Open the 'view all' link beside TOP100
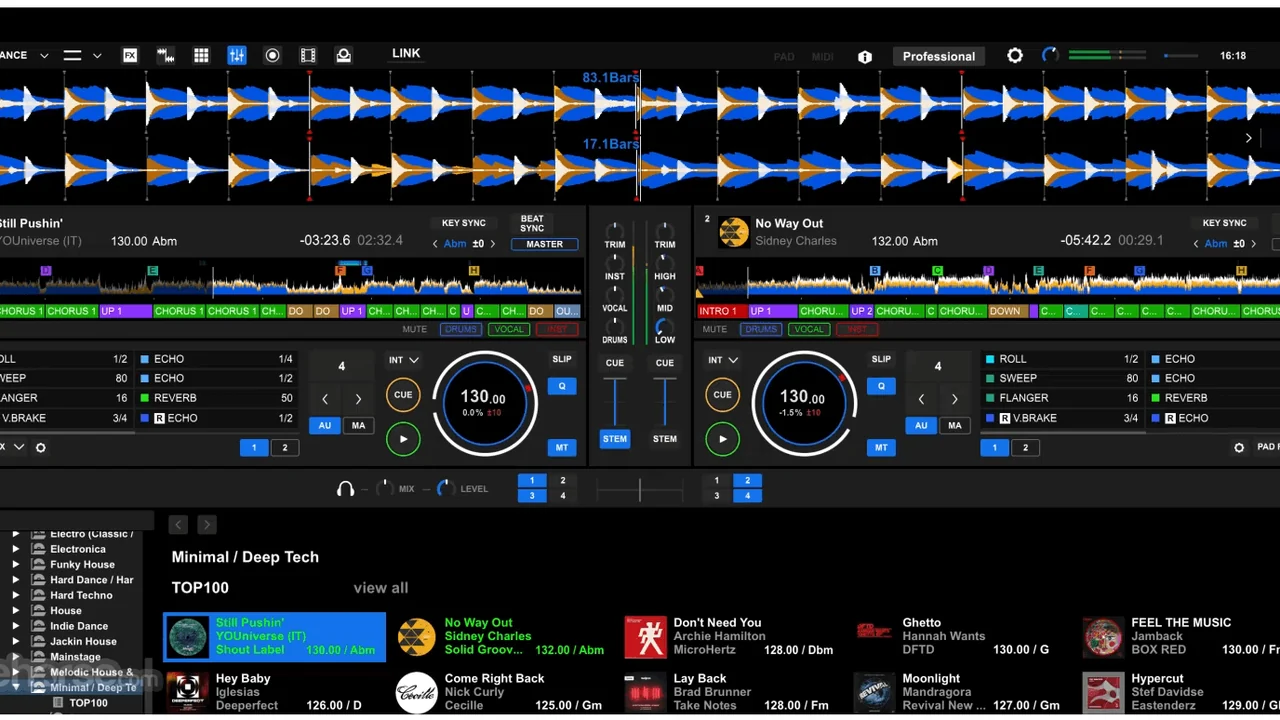This screenshot has width=1280, height=720. coord(381,588)
